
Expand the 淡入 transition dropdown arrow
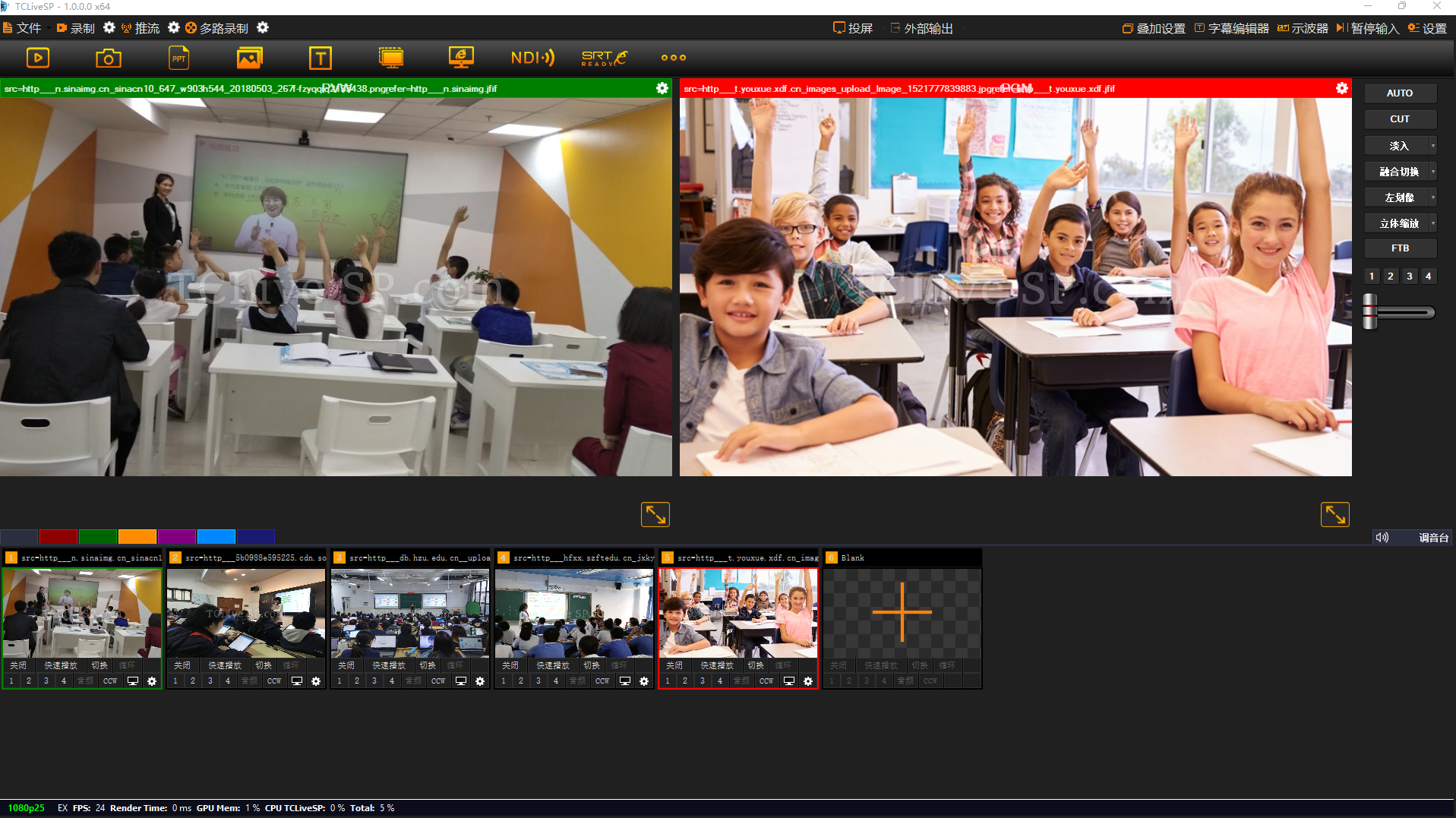pyautogui.click(x=1432, y=146)
